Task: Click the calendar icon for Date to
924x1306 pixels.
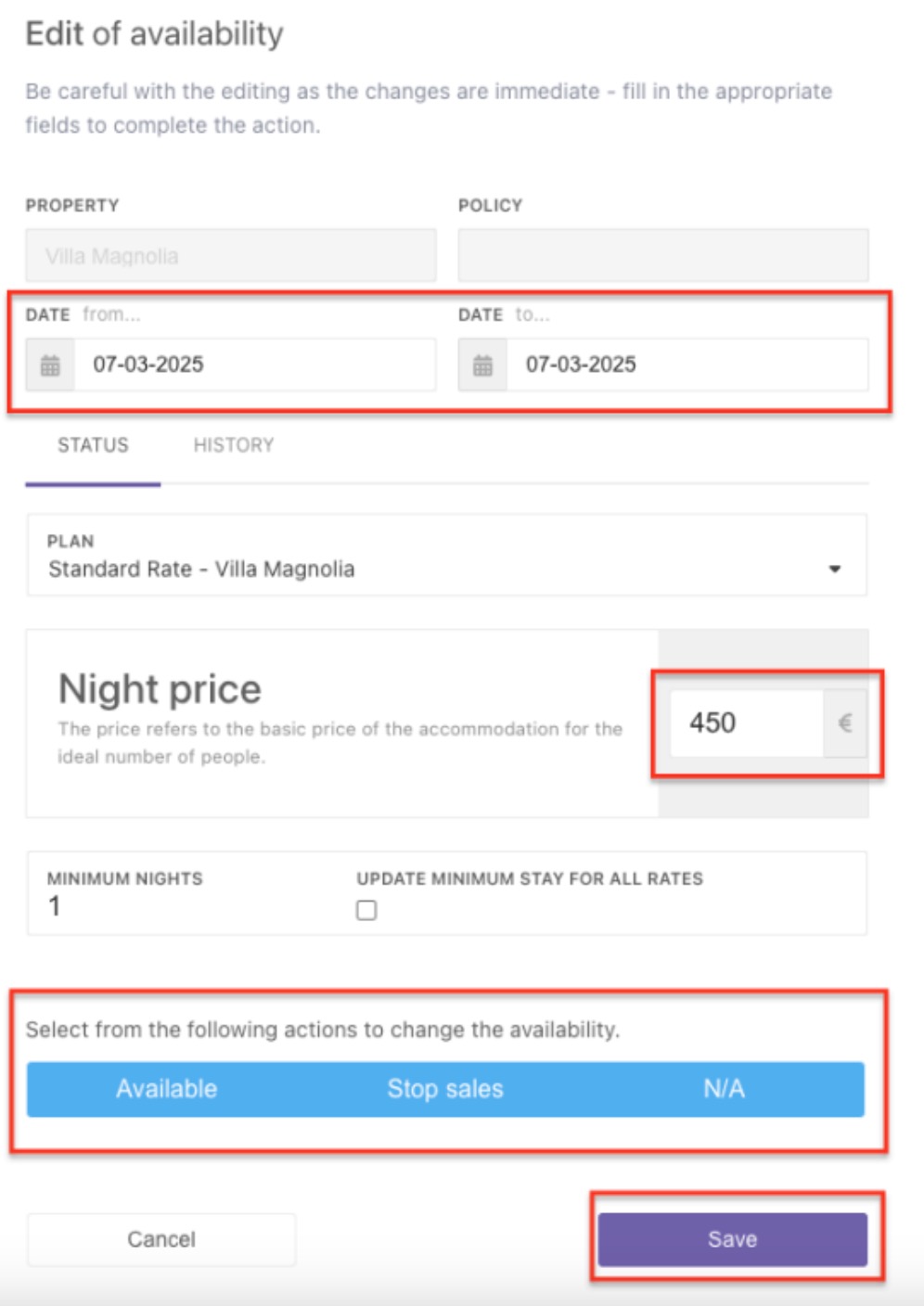Action: [482, 365]
